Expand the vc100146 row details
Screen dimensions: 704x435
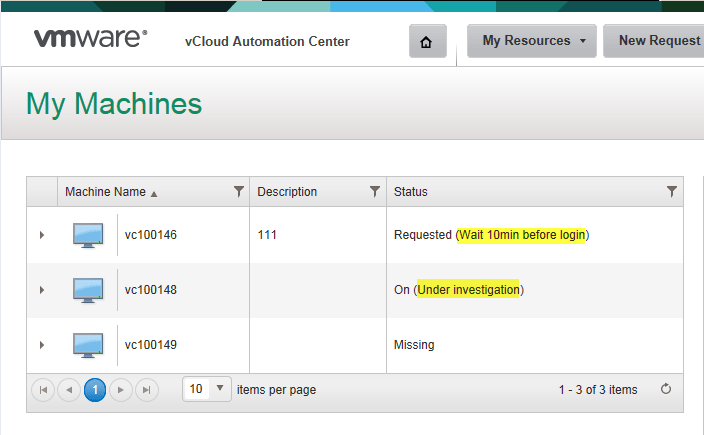[42, 235]
